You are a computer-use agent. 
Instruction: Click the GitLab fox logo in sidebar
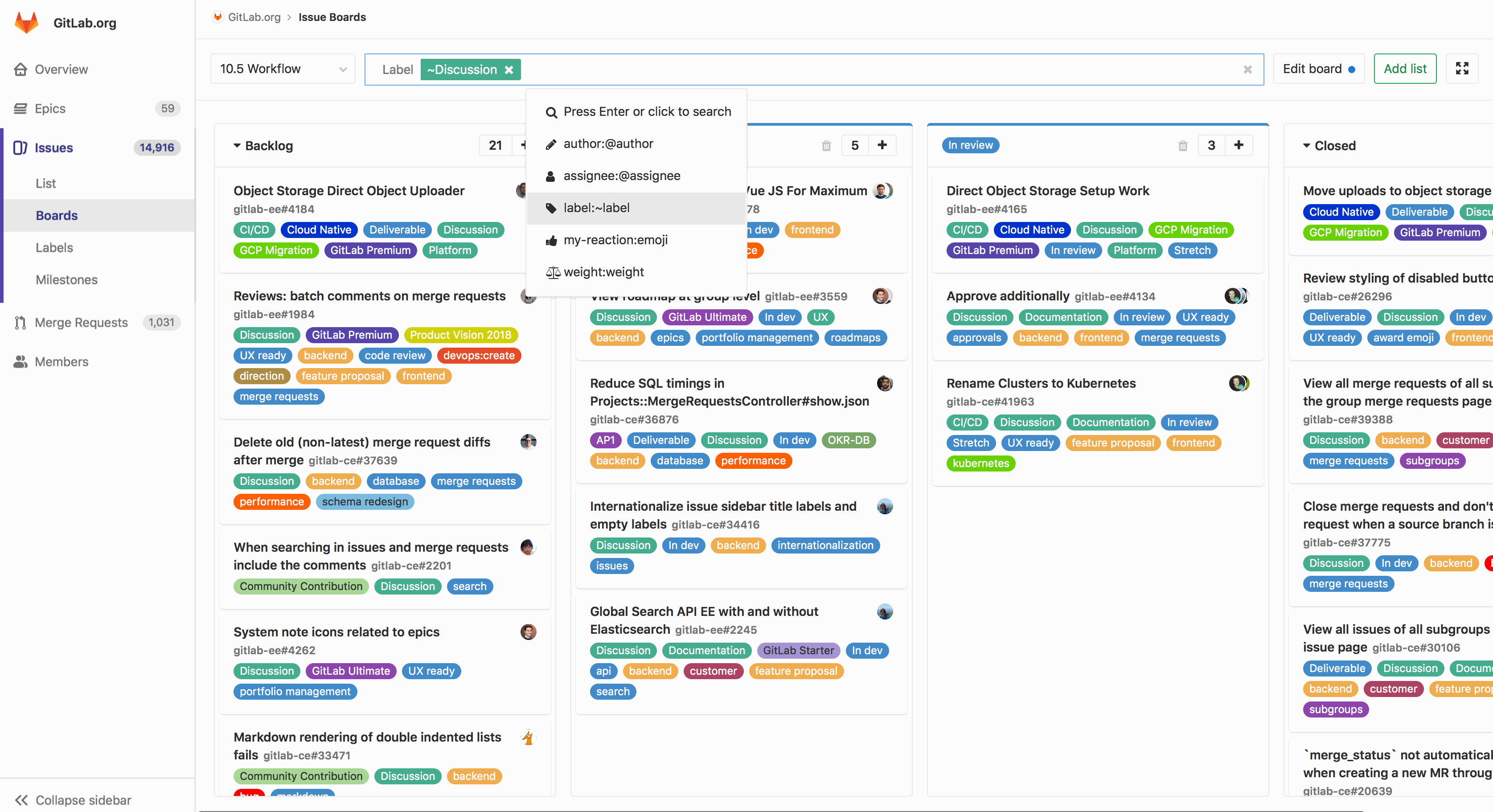(27, 23)
